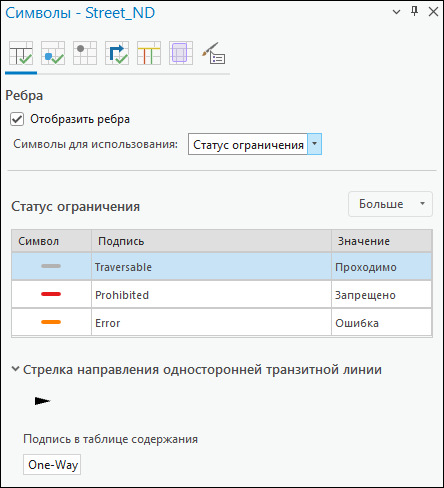
Task: Open the Turns symbology tab icon
Action: pyautogui.click(x=117, y=53)
